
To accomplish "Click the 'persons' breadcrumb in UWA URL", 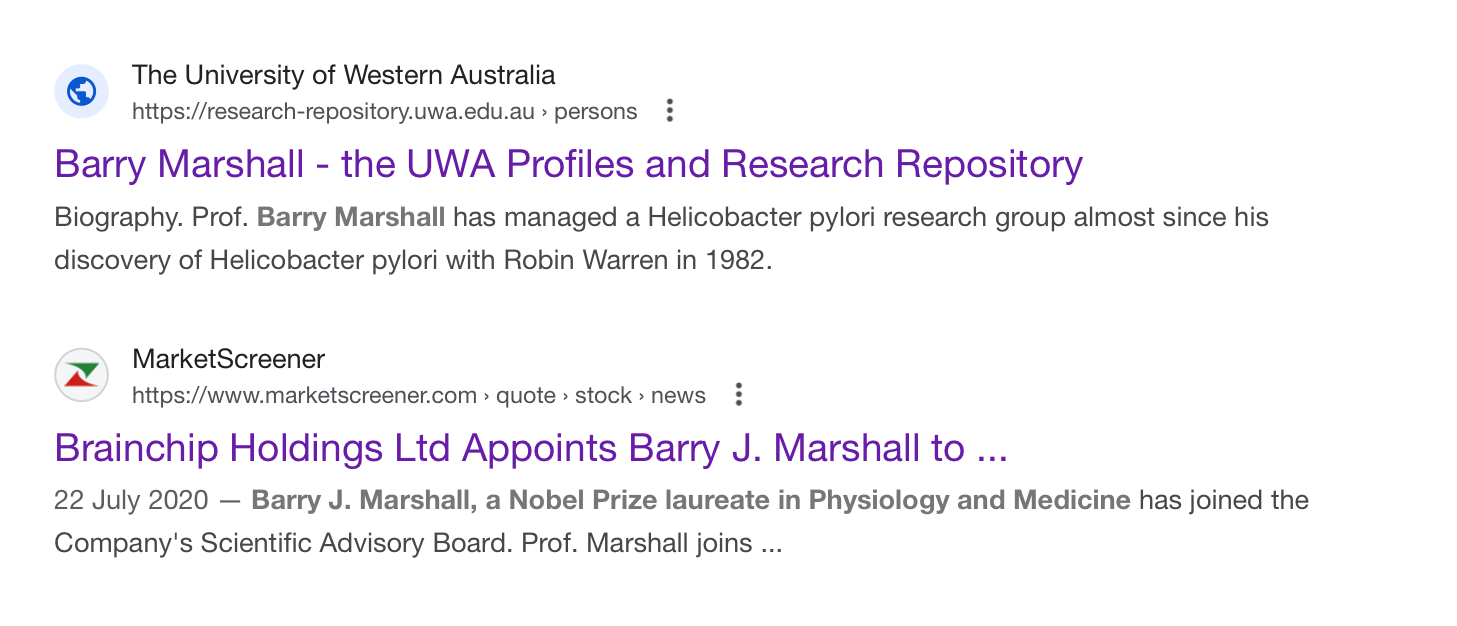I will coord(596,112).
